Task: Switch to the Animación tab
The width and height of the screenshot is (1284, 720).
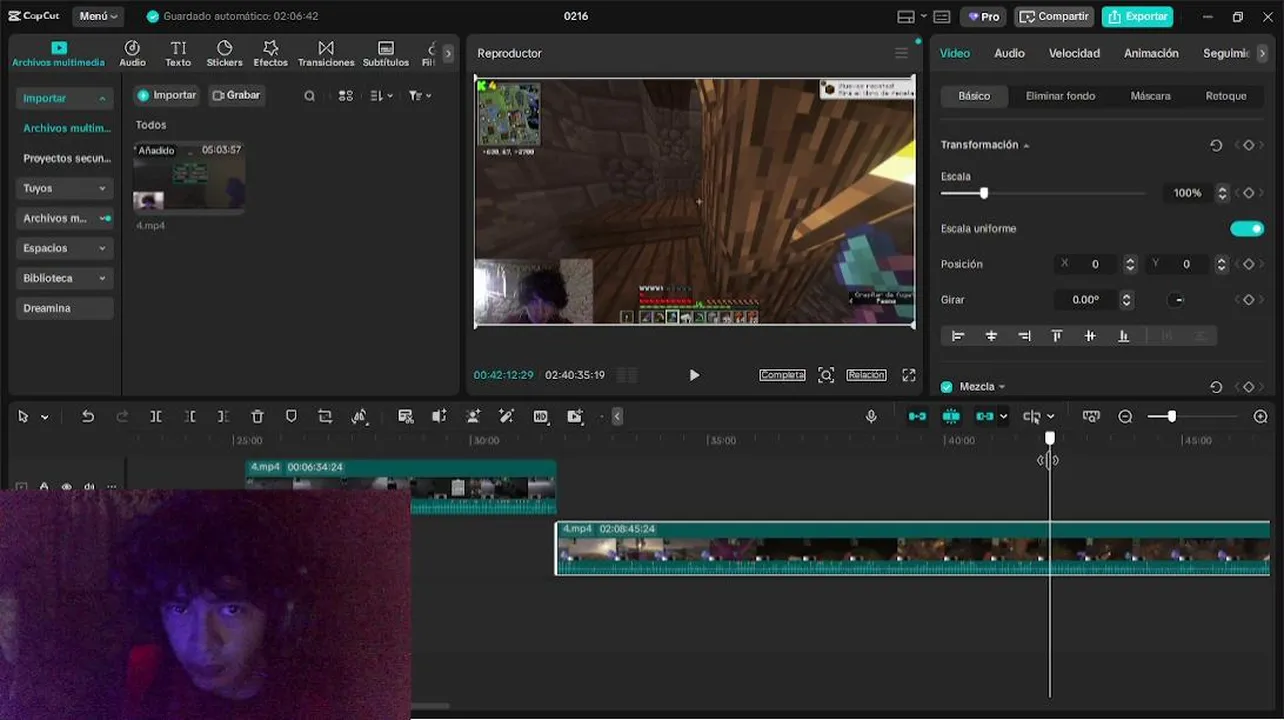Action: [x=1151, y=53]
